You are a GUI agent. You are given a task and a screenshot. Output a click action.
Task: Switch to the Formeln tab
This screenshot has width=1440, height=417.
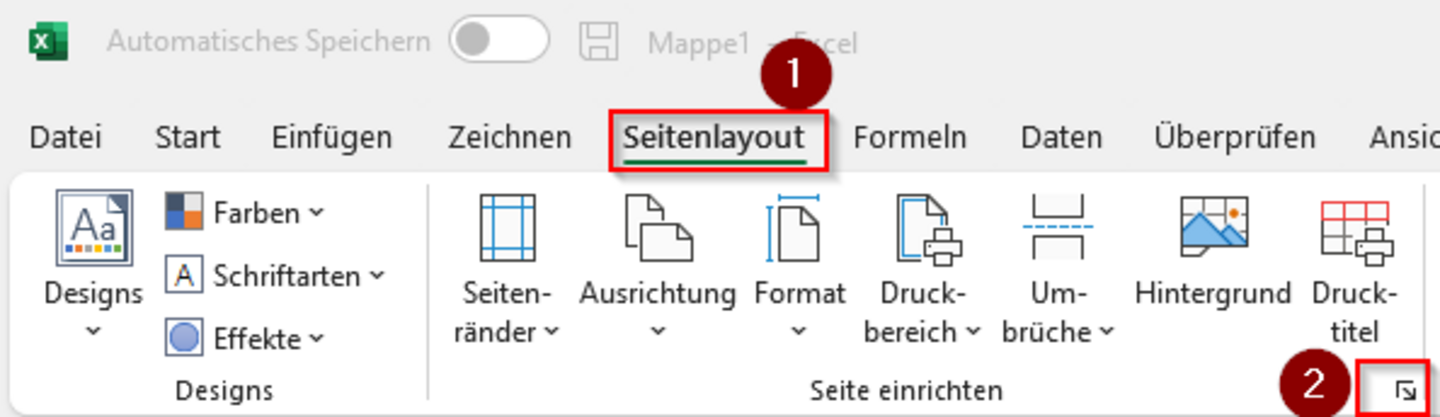(x=909, y=137)
